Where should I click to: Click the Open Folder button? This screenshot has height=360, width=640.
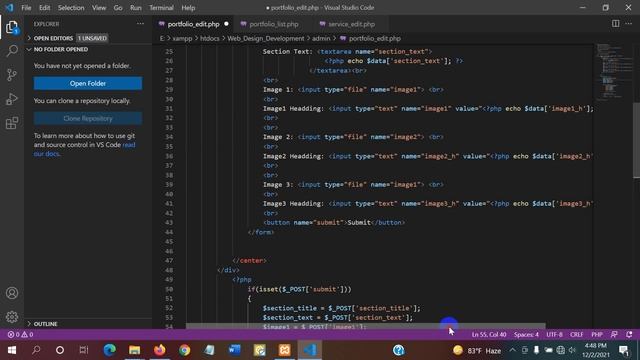(x=88, y=83)
